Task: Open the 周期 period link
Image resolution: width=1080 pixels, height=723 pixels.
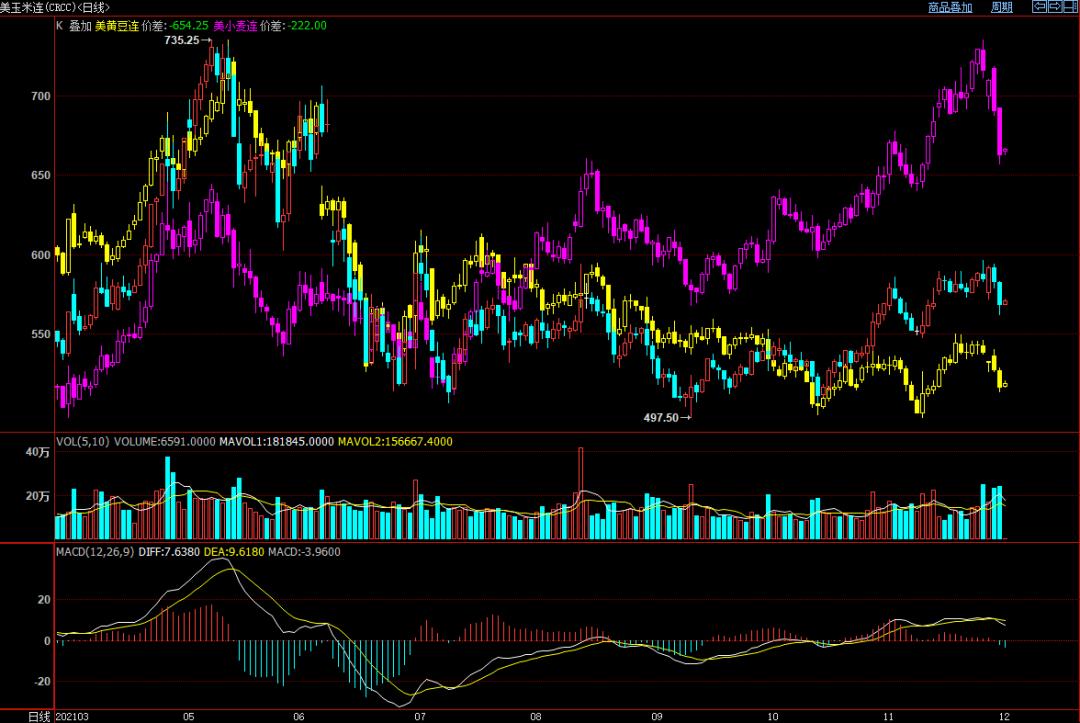Action: point(1001,7)
